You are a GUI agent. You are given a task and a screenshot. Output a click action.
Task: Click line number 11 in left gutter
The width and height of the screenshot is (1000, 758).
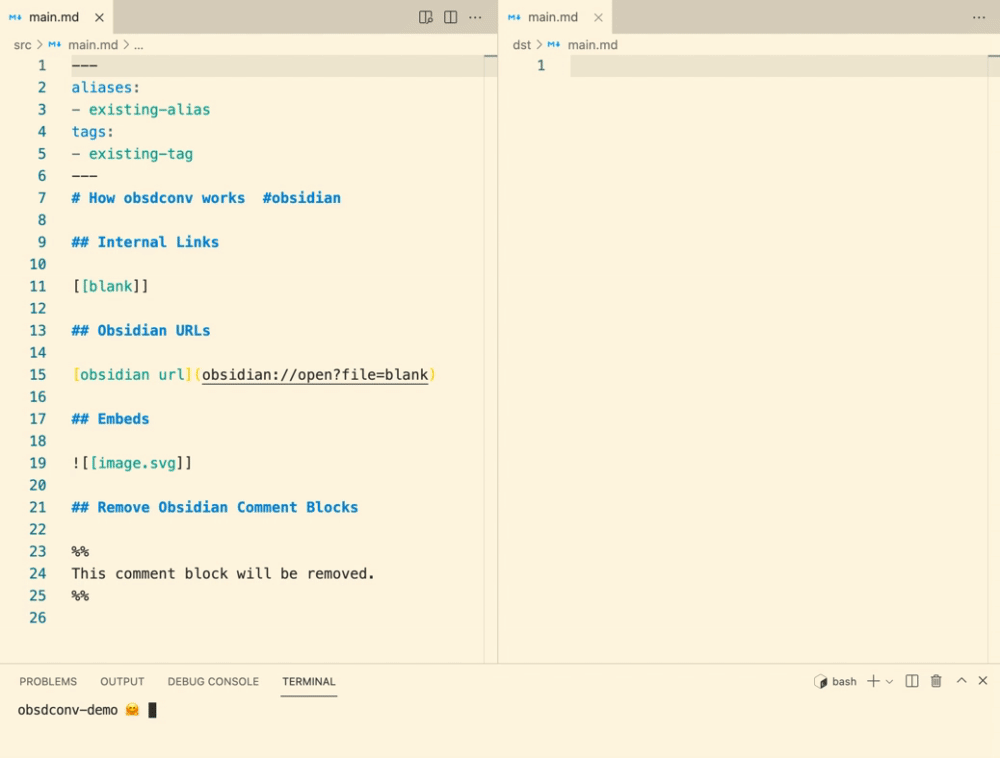[38, 286]
